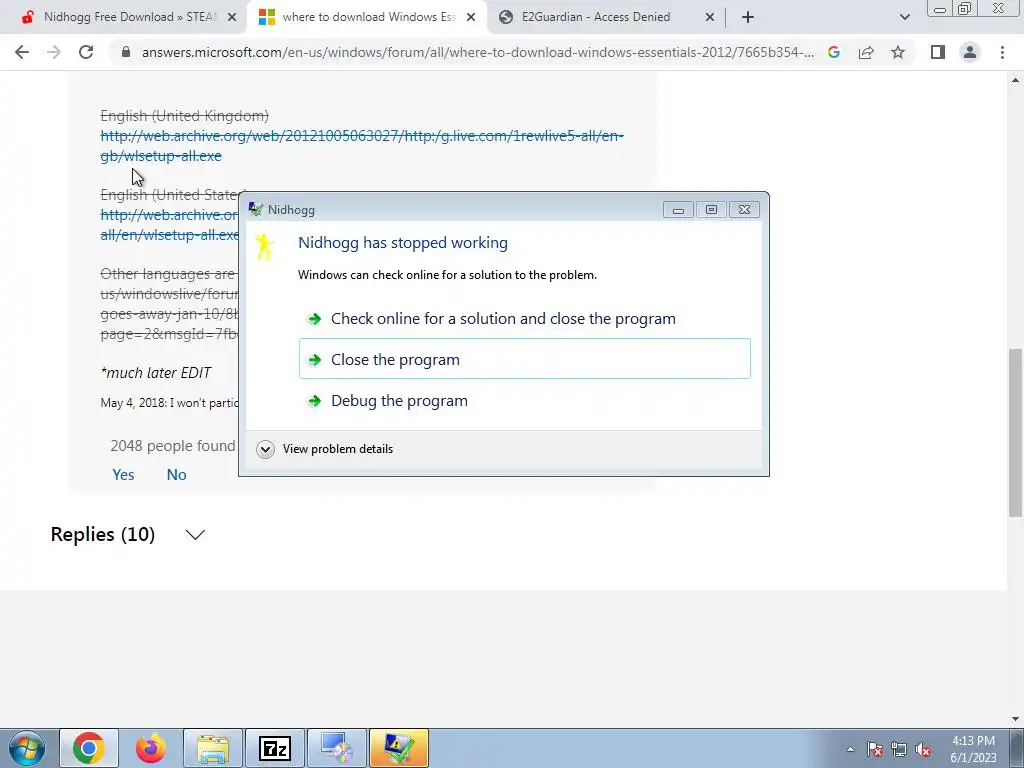Click the padlock site info icon
This screenshot has height=768, width=1024.
[126, 52]
